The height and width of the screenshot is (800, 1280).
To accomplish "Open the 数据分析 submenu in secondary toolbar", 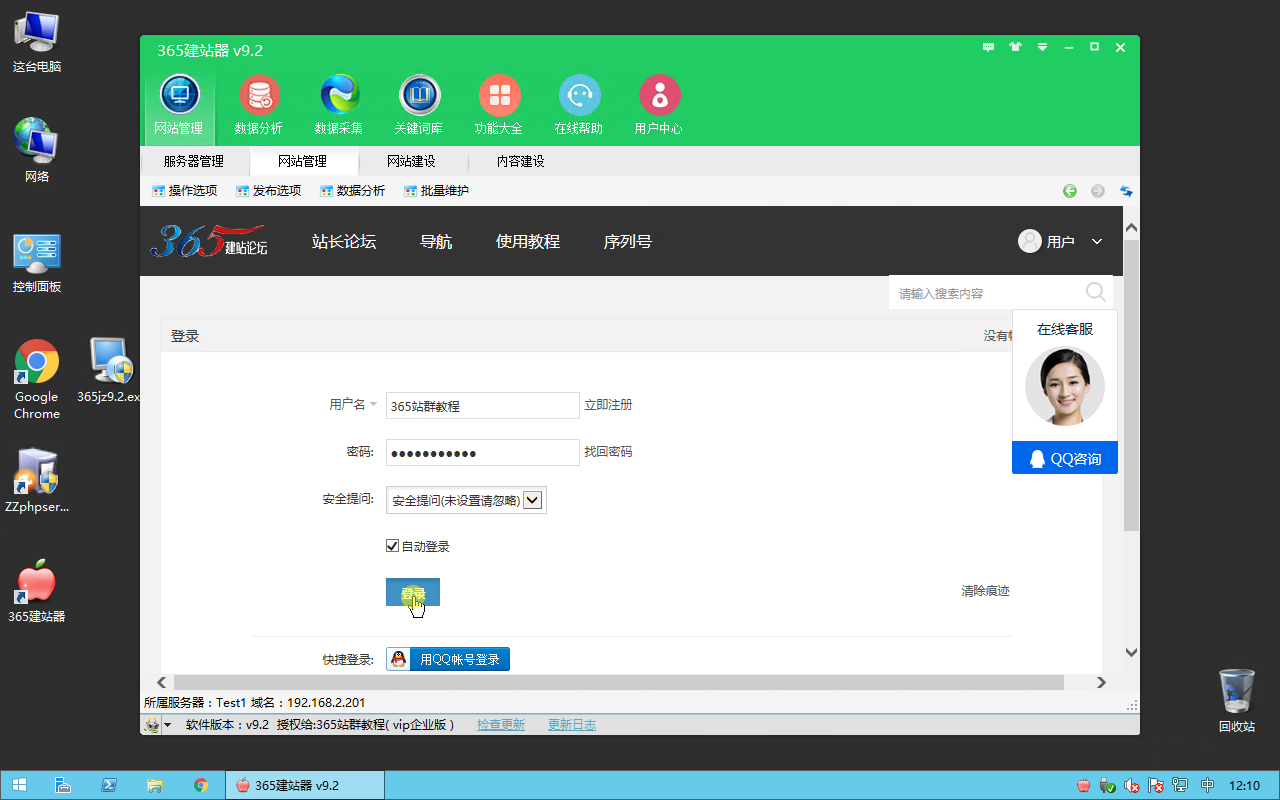I will 352,191.
